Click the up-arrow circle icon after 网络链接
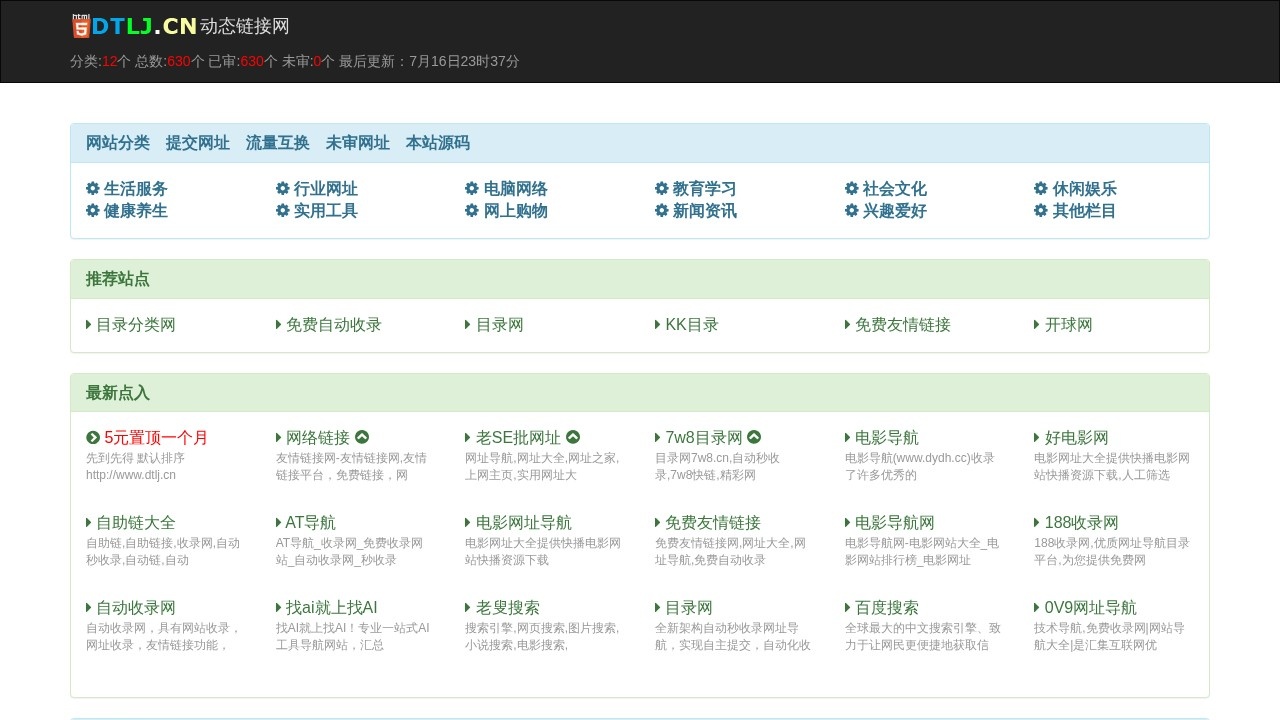 pyautogui.click(x=362, y=437)
